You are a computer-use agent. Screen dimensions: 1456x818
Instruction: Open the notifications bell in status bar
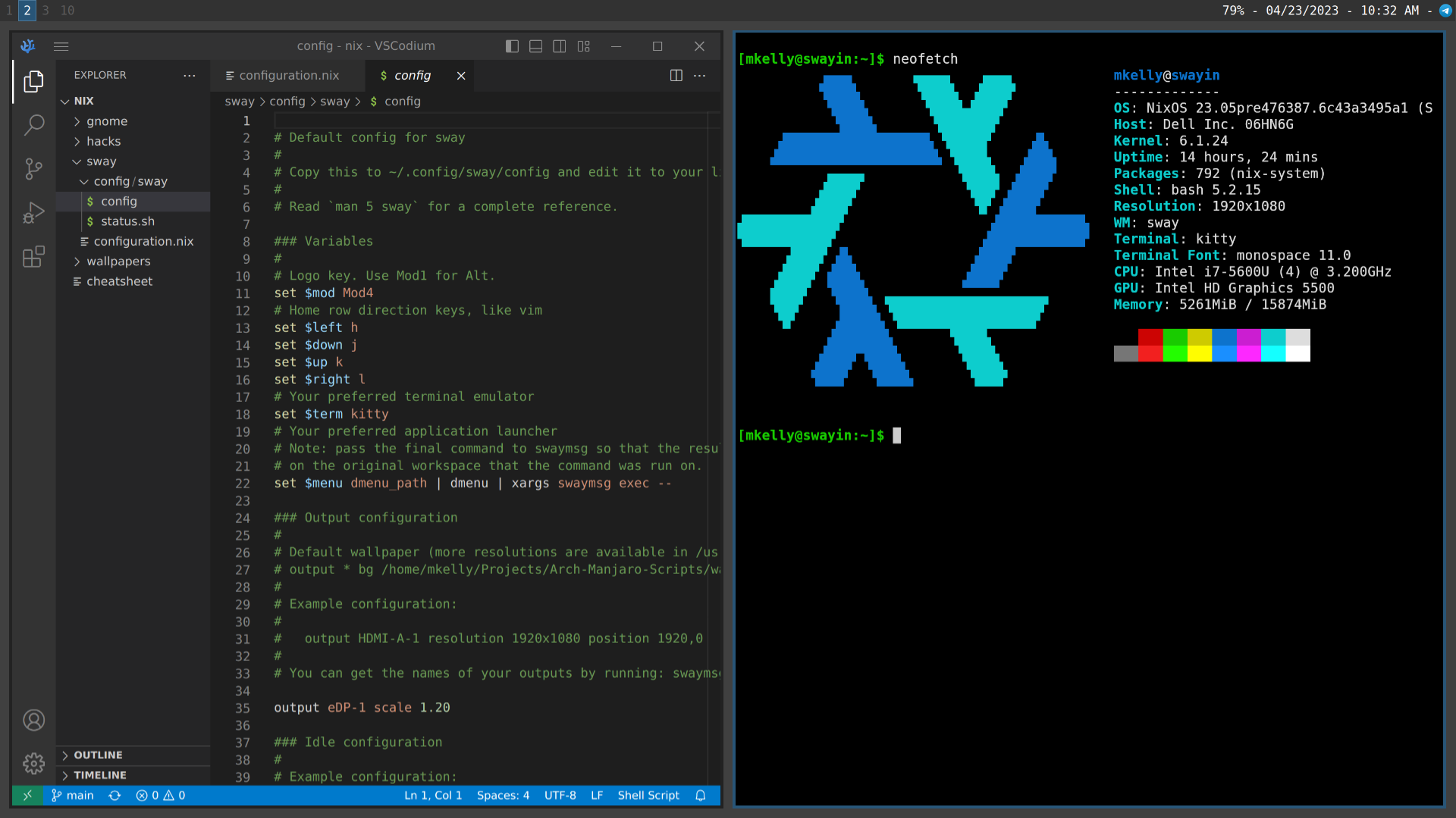pyautogui.click(x=701, y=795)
